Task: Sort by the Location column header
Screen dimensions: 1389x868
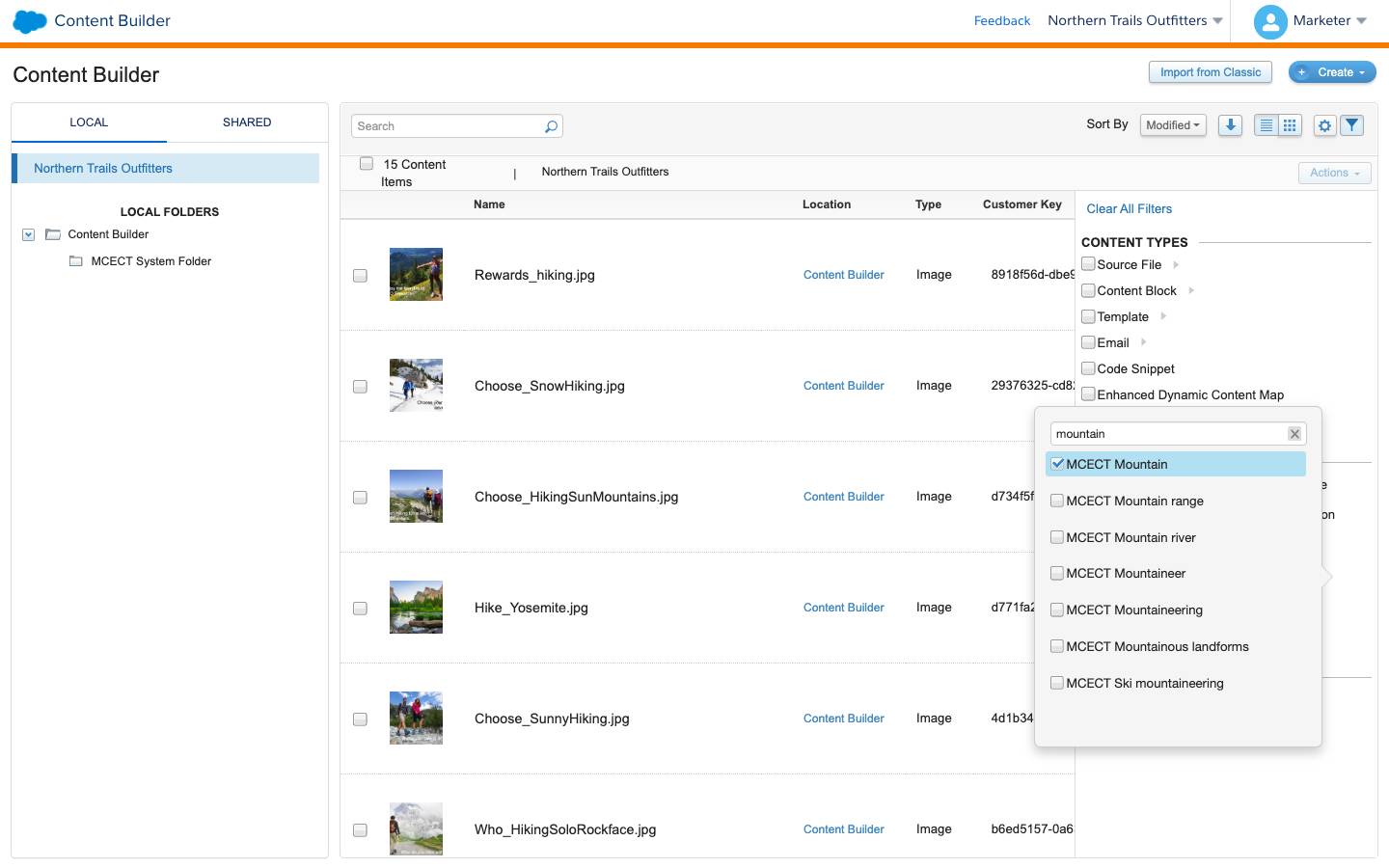Action: tap(827, 204)
